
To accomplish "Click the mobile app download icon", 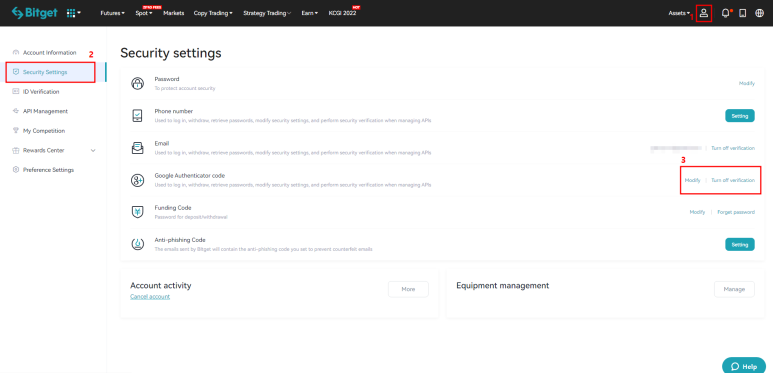I will click(x=742, y=13).
